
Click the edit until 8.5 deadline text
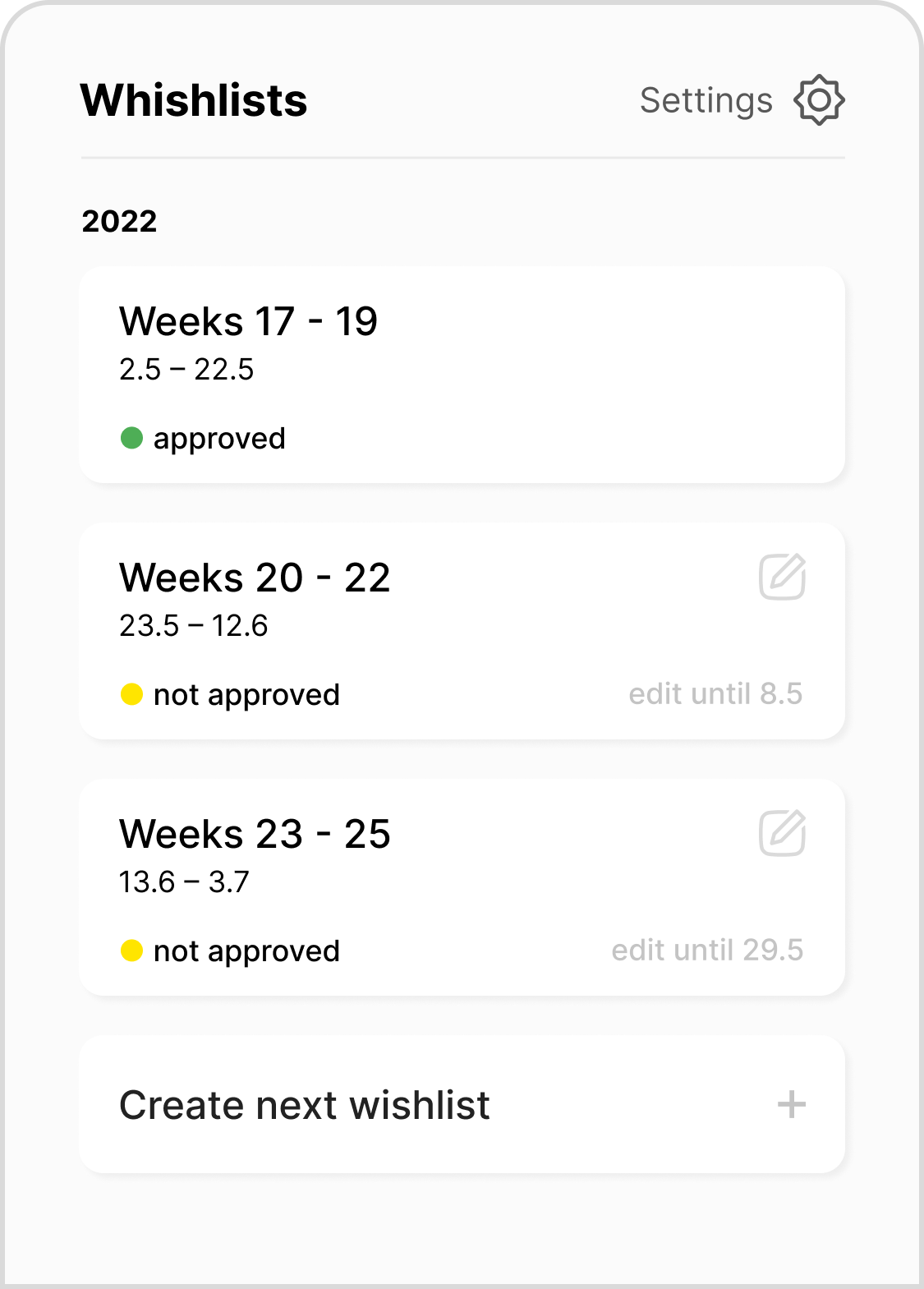715,694
